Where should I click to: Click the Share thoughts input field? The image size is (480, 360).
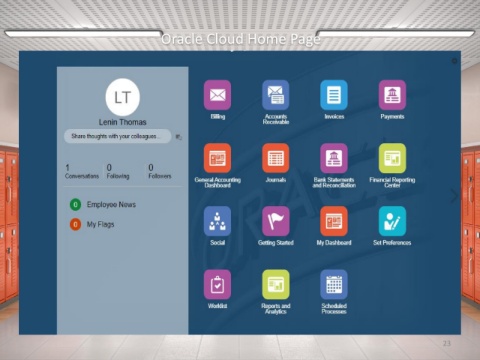point(118,136)
